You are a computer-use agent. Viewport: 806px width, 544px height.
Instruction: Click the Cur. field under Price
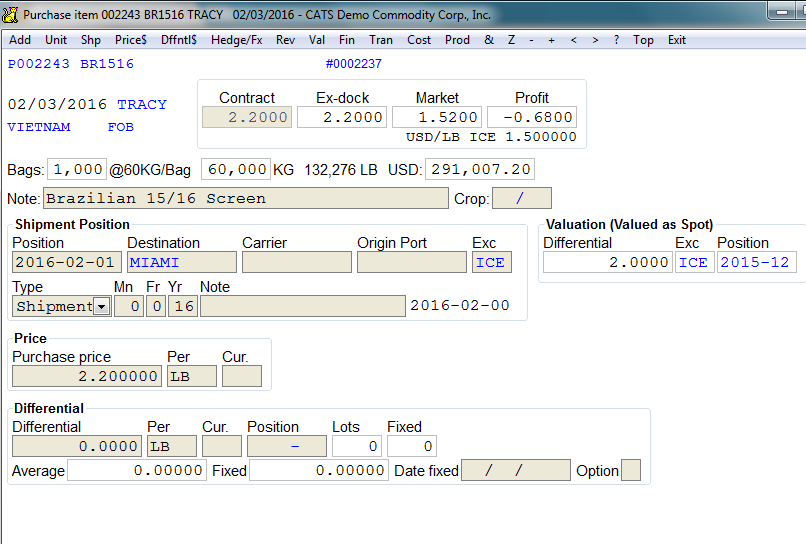pyautogui.click(x=242, y=376)
